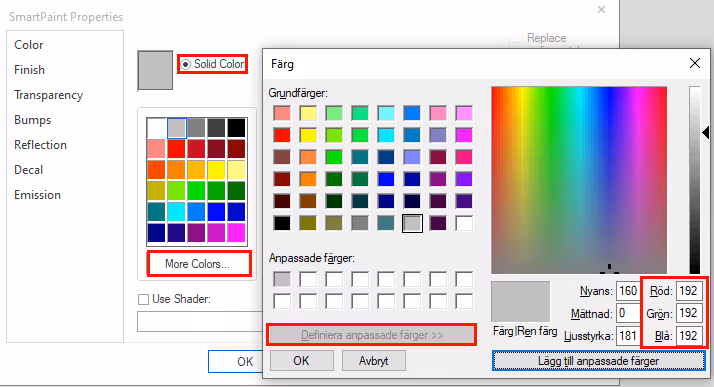The width and height of the screenshot is (714, 387).
Task: Click the luminance slider arrow marker
Action: click(706, 133)
